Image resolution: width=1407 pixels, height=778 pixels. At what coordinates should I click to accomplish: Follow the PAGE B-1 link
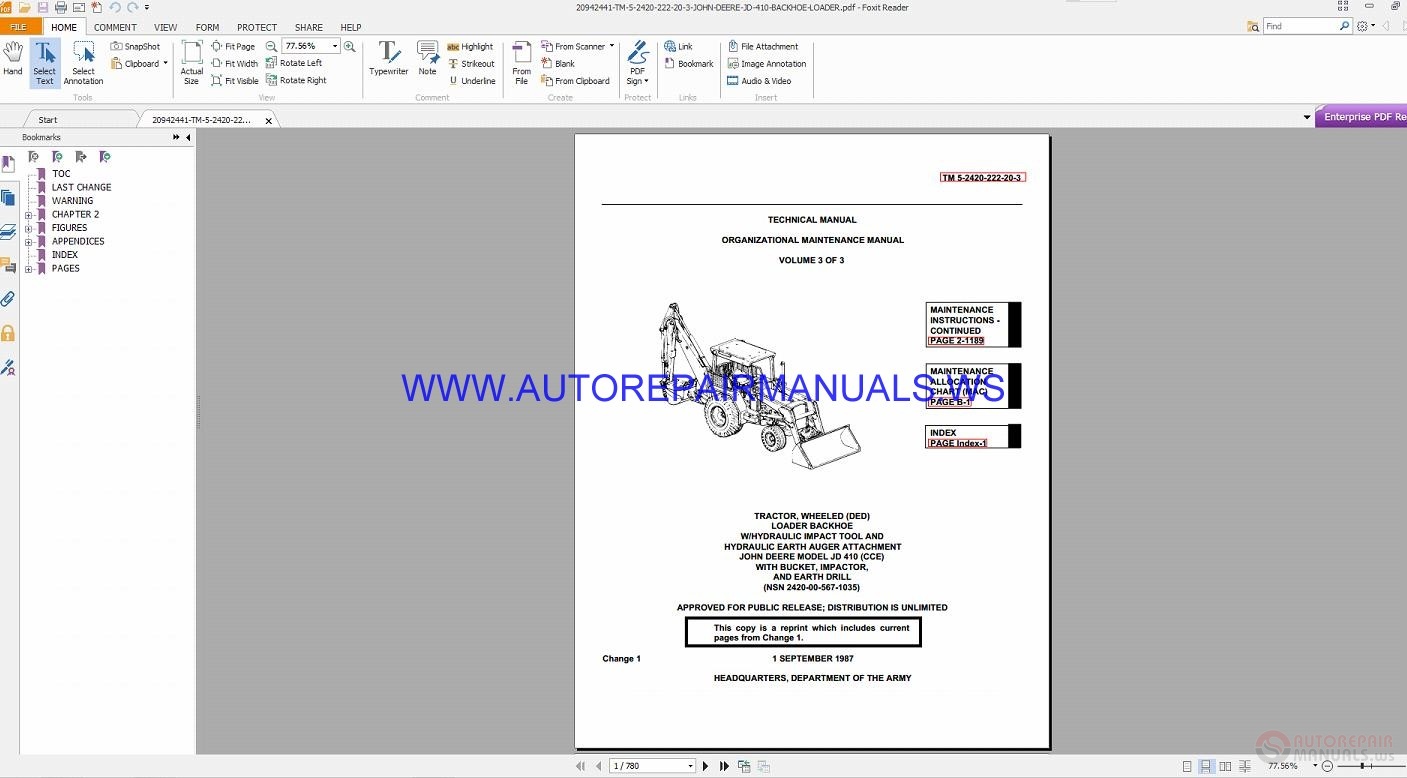tap(950, 402)
